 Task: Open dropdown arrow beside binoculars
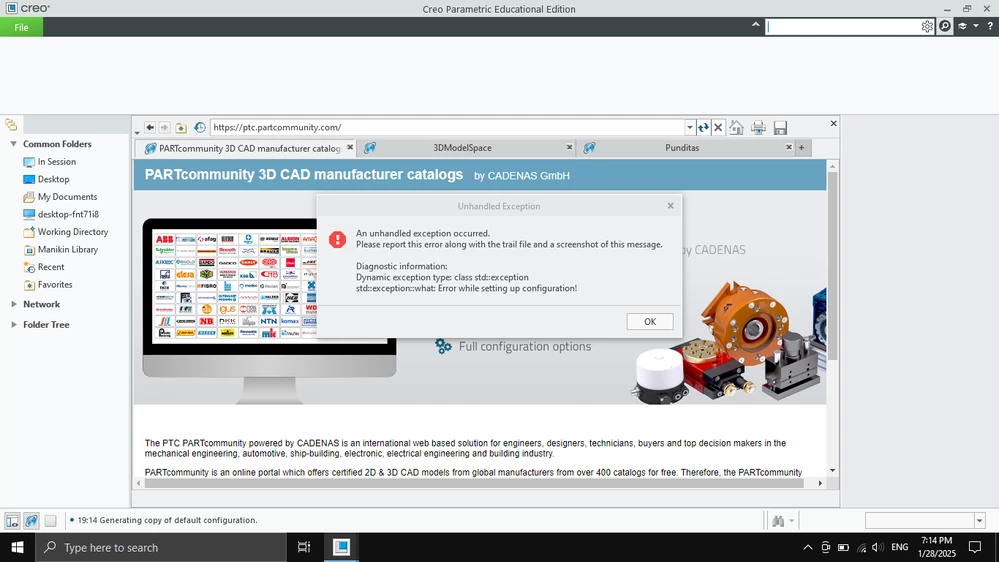791,521
